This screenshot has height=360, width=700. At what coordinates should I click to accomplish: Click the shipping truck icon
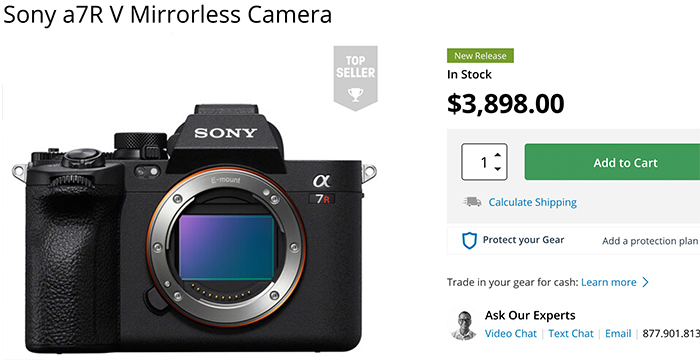472,202
